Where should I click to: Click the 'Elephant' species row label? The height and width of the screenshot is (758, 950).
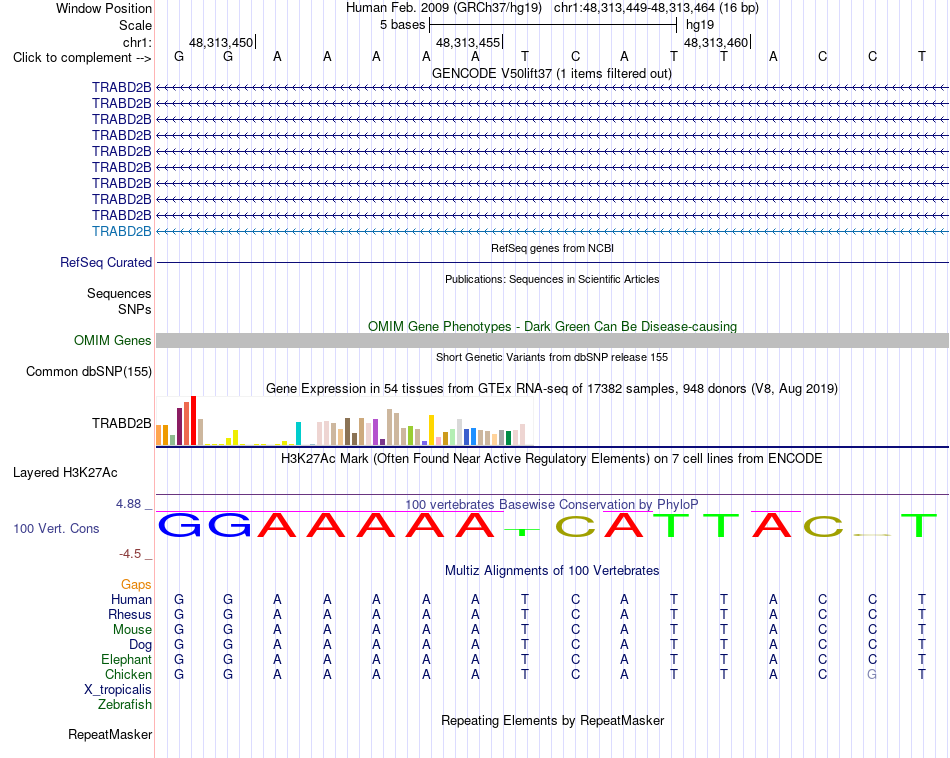(x=126, y=659)
